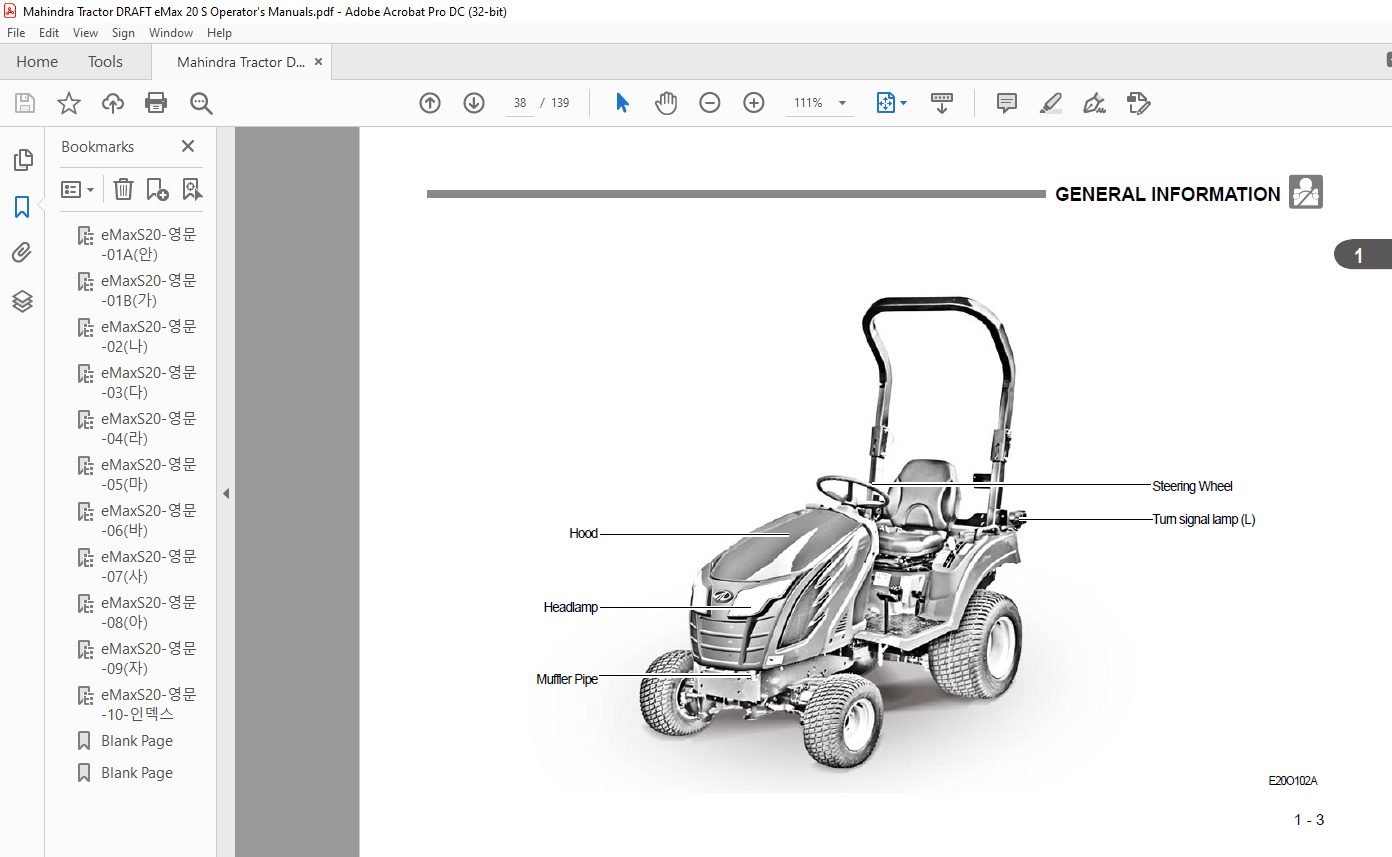This screenshot has width=1392, height=857.
Task: Open the Sign menu
Action: tap(123, 33)
